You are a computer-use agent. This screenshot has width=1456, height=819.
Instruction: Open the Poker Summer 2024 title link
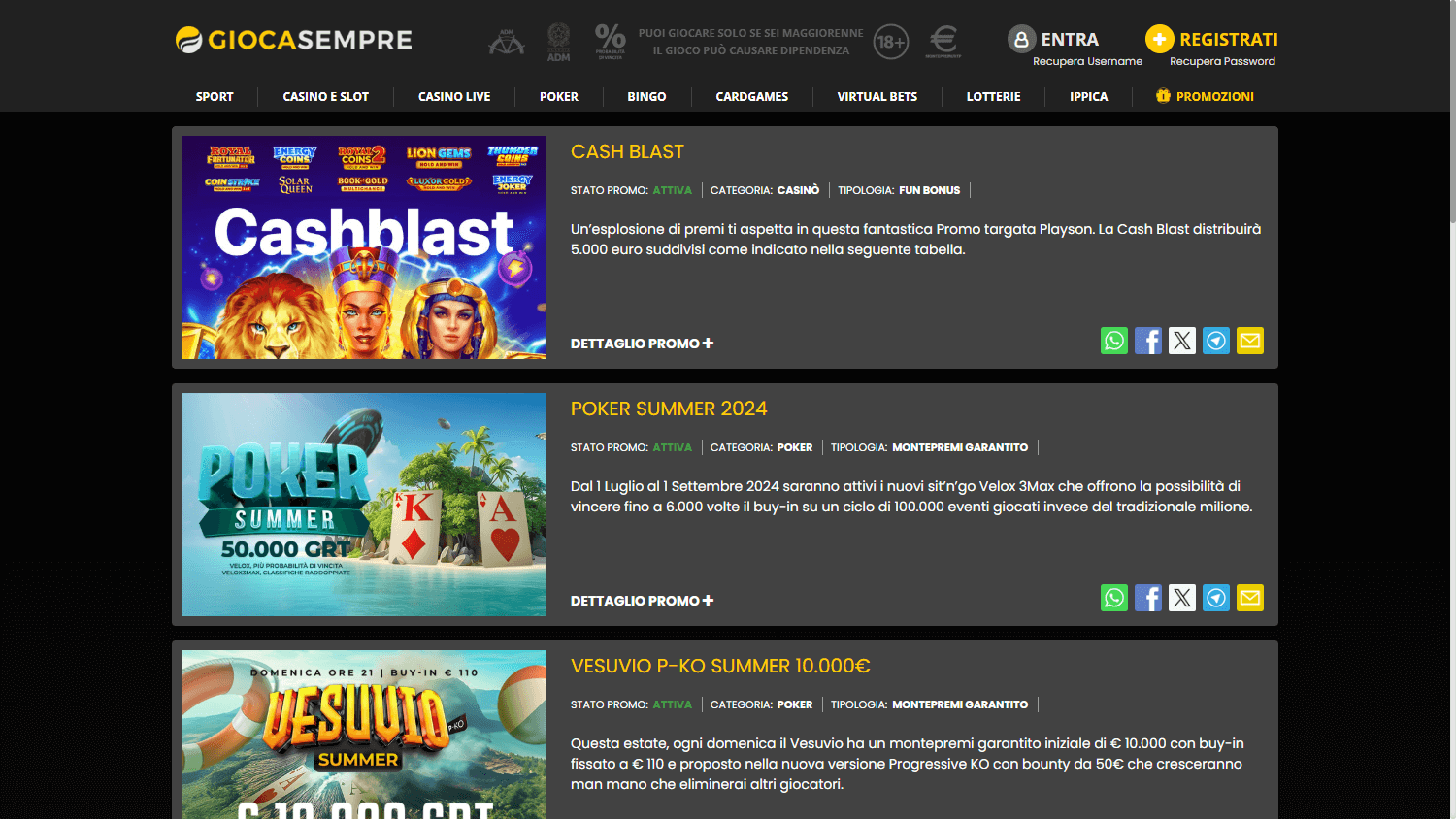coord(669,409)
